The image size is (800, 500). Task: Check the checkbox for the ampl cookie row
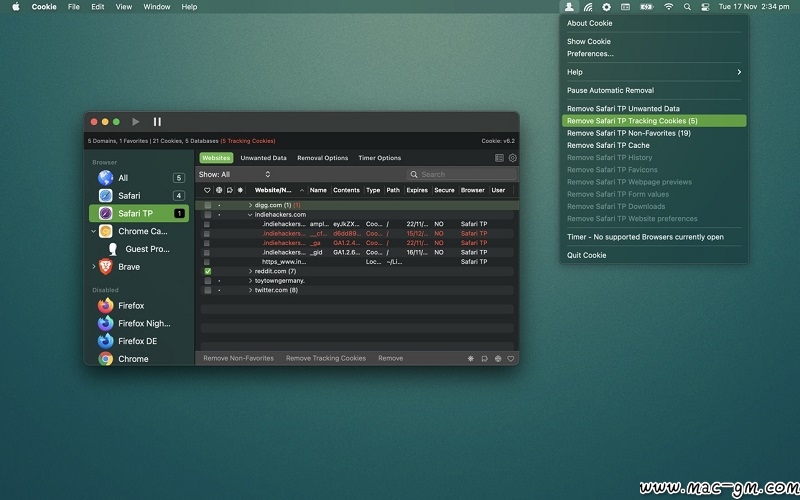click(207, 224)
